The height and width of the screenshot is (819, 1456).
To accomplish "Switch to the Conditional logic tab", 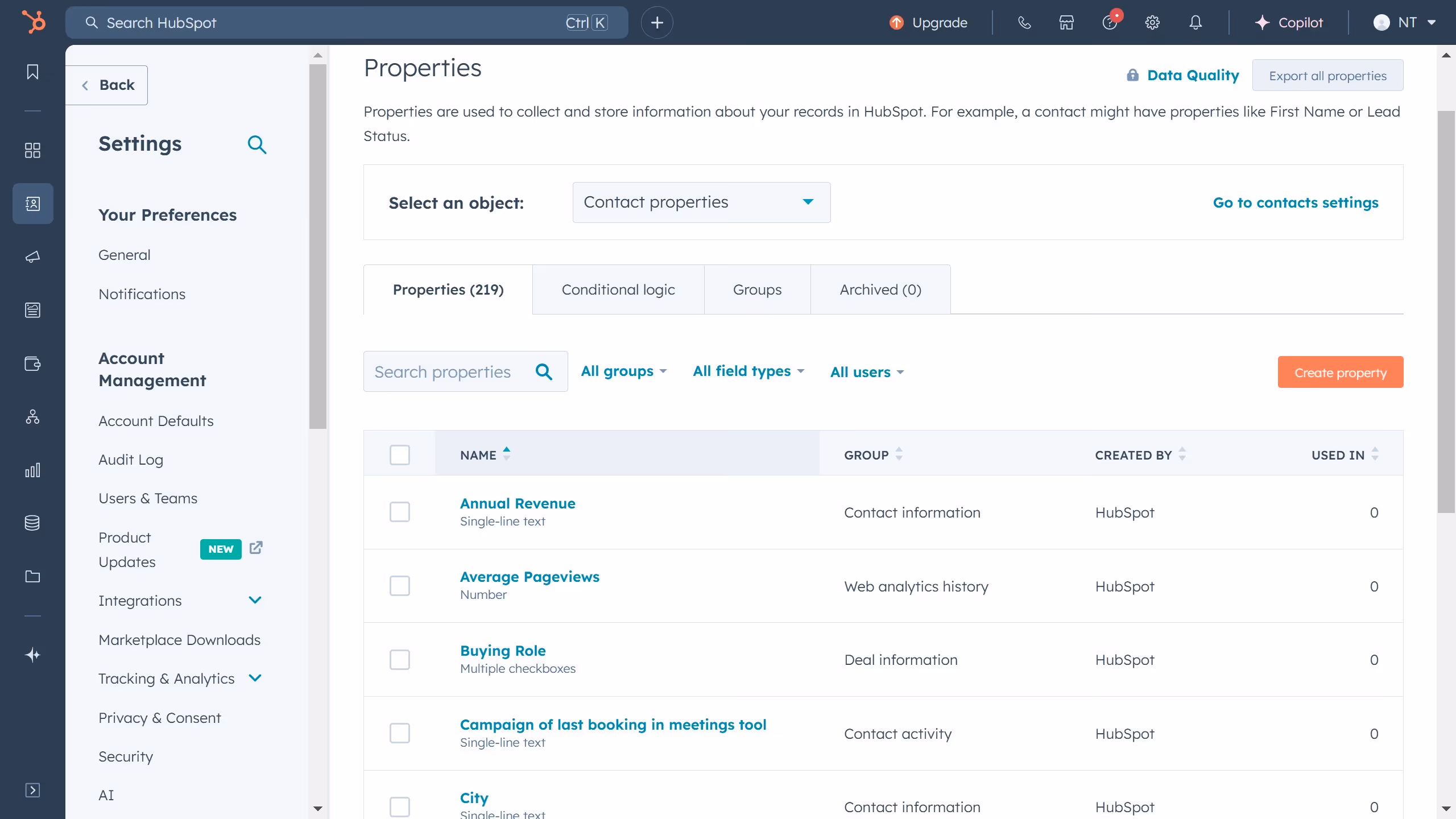I will [618, 289].
